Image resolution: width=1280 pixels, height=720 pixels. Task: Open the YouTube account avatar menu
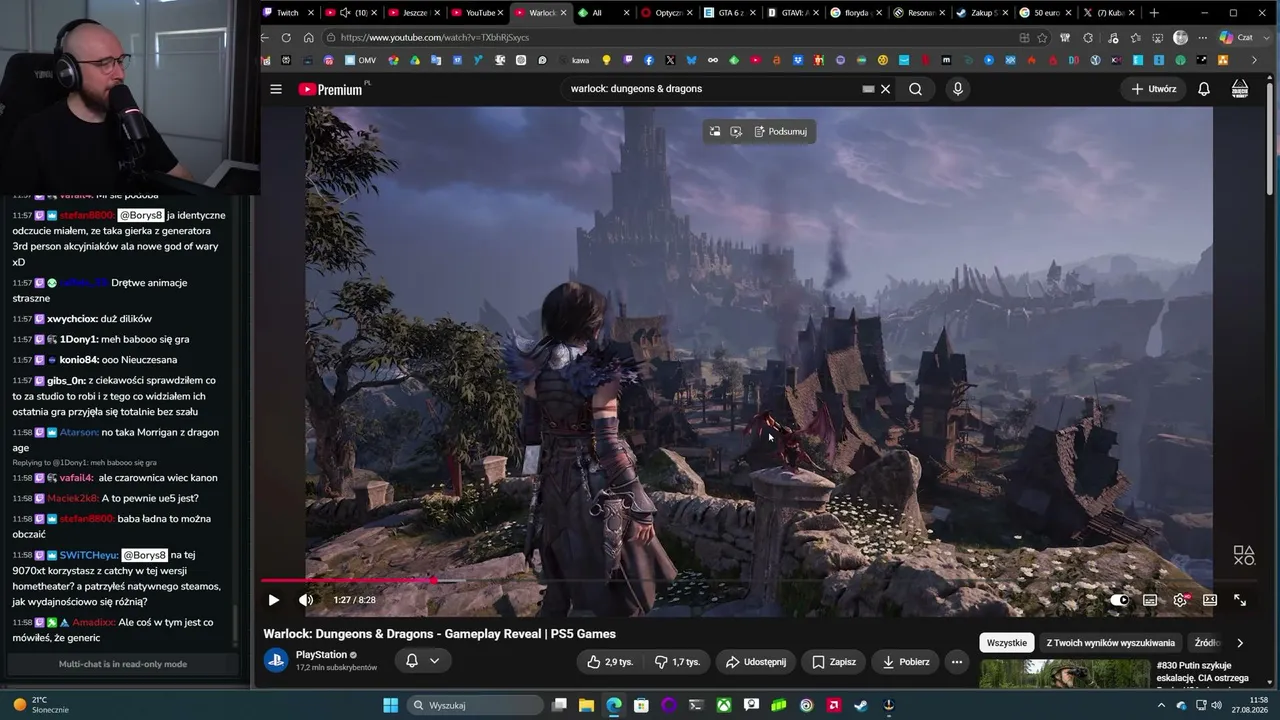click(1240, 89)
